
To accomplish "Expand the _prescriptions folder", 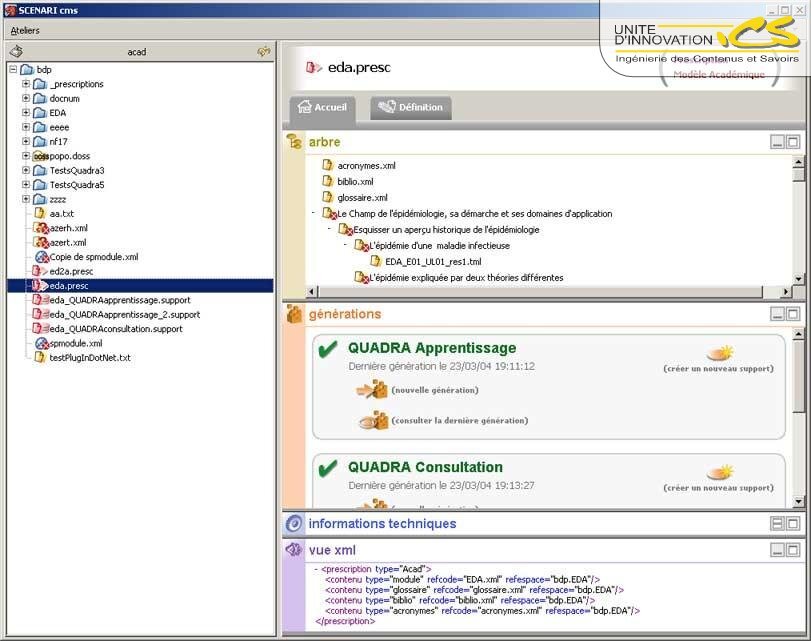I will 26,83.
